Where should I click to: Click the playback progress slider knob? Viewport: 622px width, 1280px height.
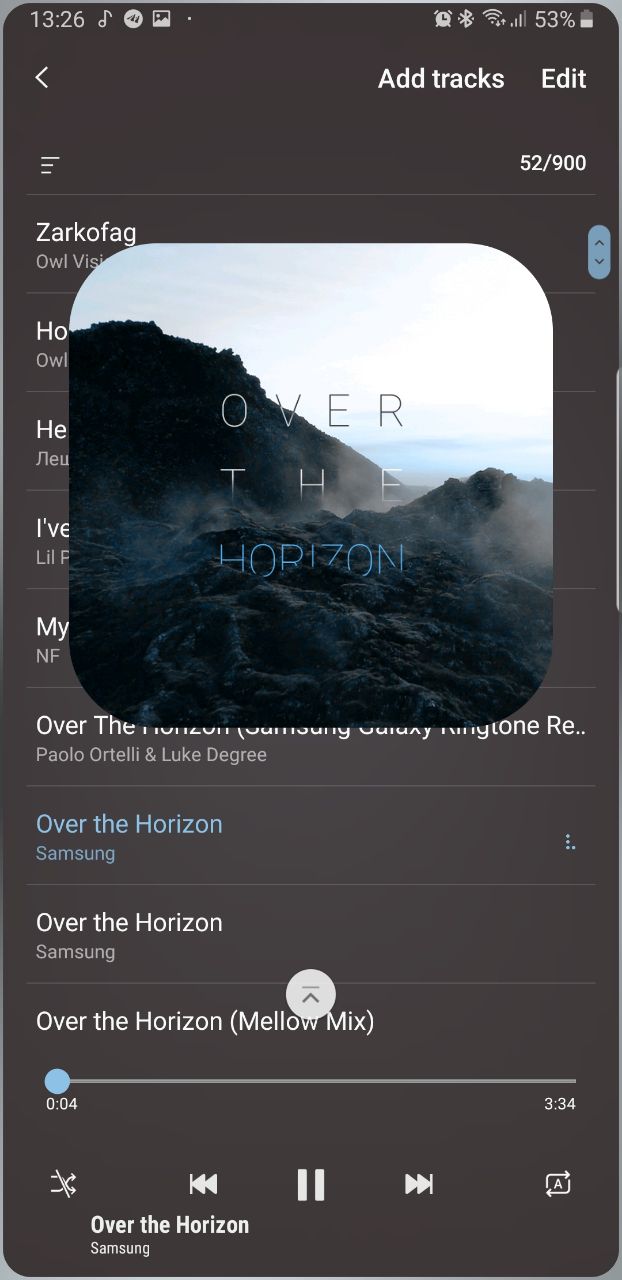58,1081
